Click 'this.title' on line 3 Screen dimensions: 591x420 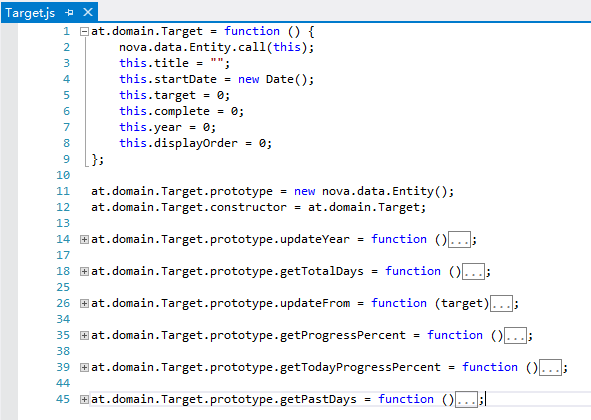click(154, 63)
